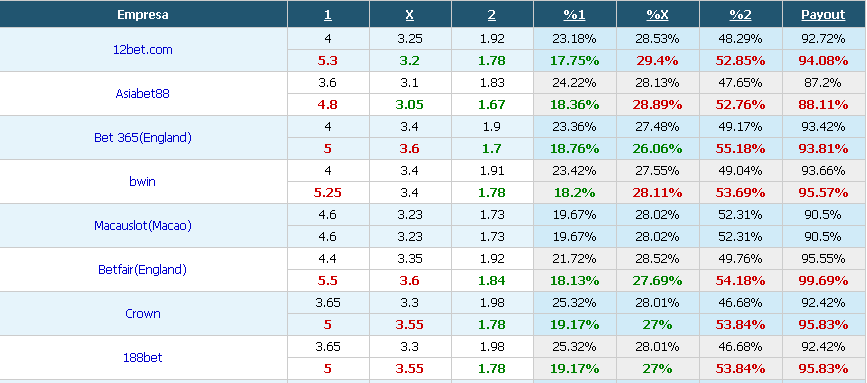
Task: Sort by the X column header
Action: [x=410, y=15]
